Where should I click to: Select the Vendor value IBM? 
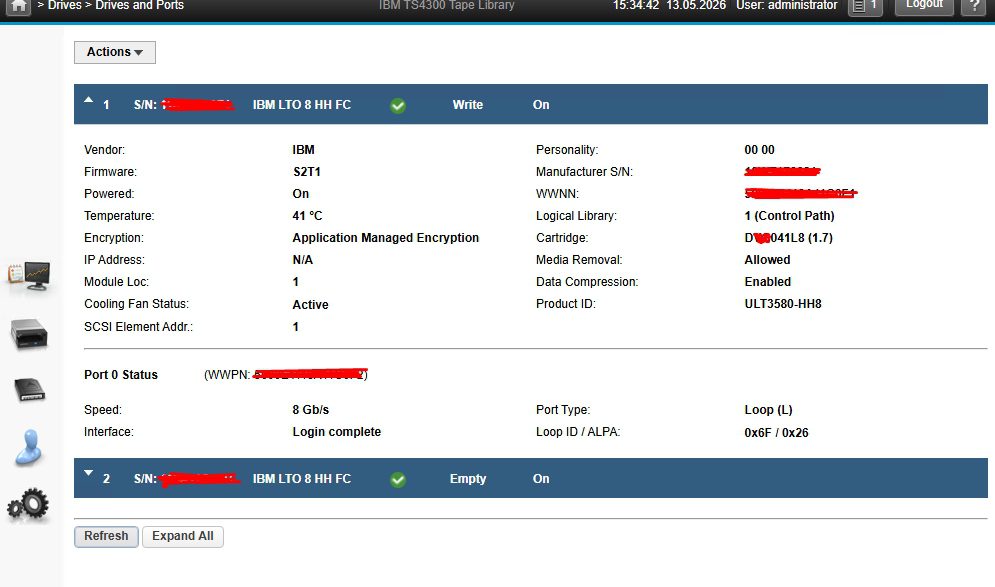click(303, 150)
